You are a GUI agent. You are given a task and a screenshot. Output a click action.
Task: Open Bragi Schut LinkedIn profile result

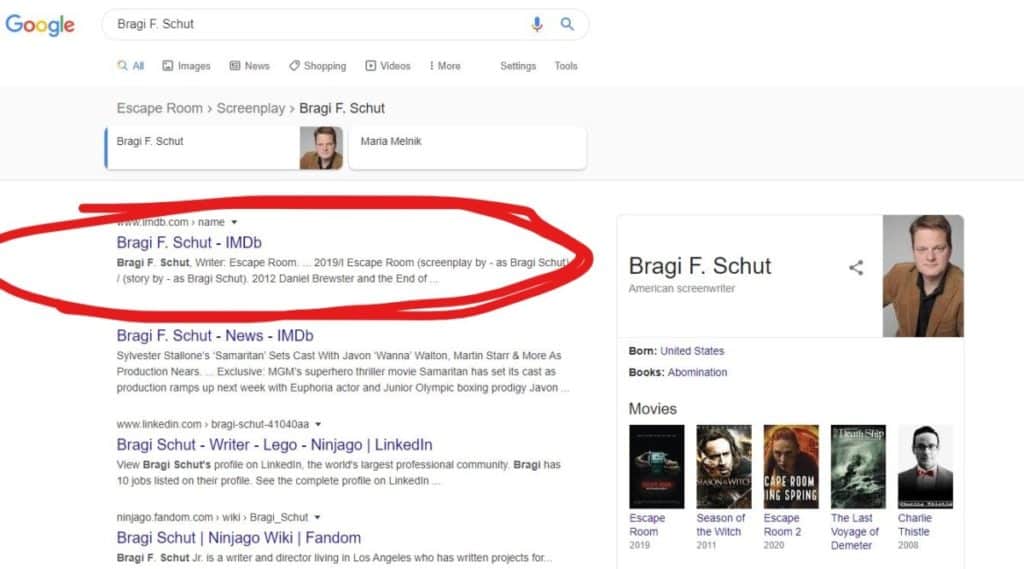pyautogui.click(x=274, y=444)
